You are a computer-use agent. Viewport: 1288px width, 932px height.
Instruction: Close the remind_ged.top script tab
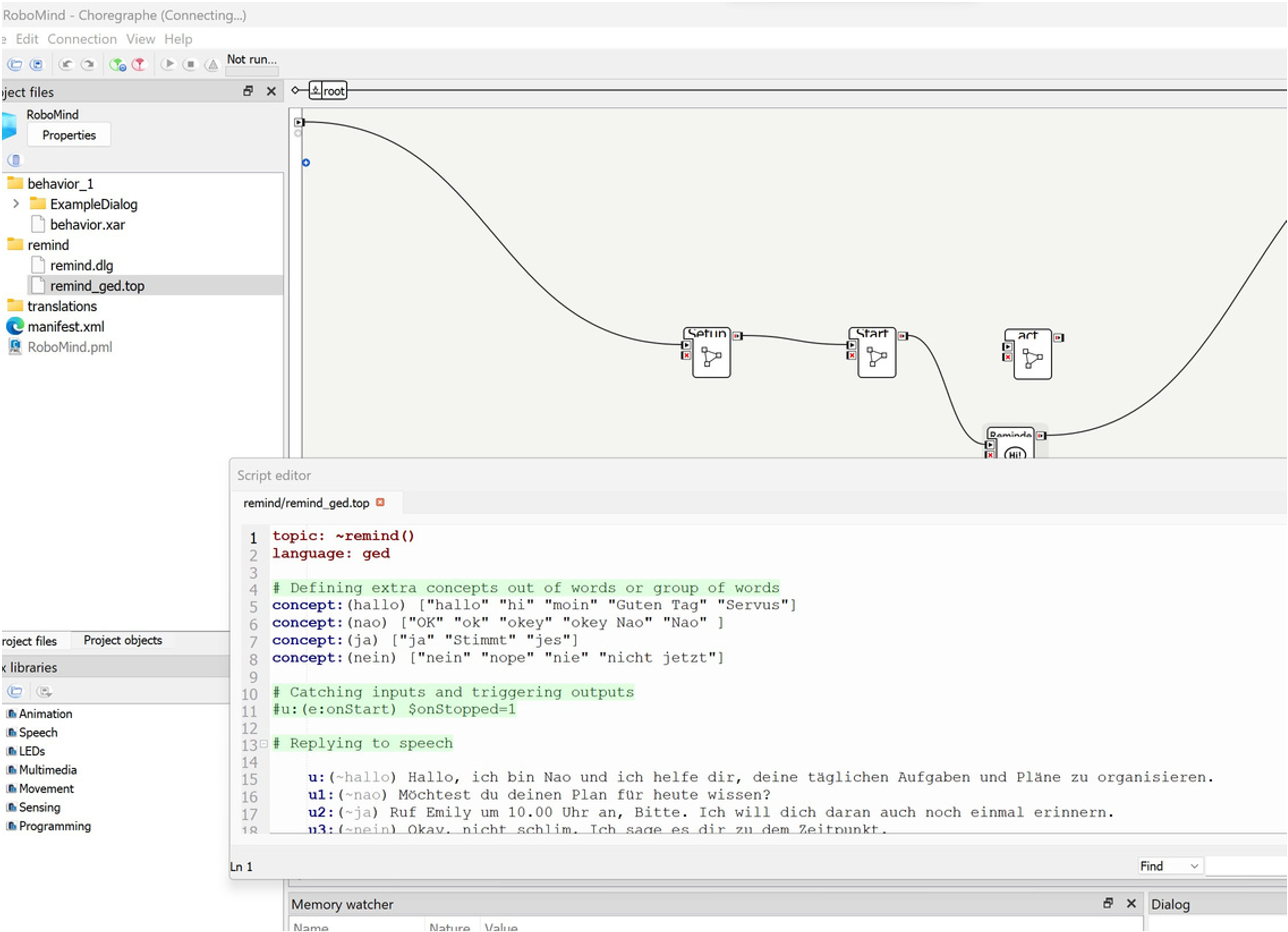point(381,503)
